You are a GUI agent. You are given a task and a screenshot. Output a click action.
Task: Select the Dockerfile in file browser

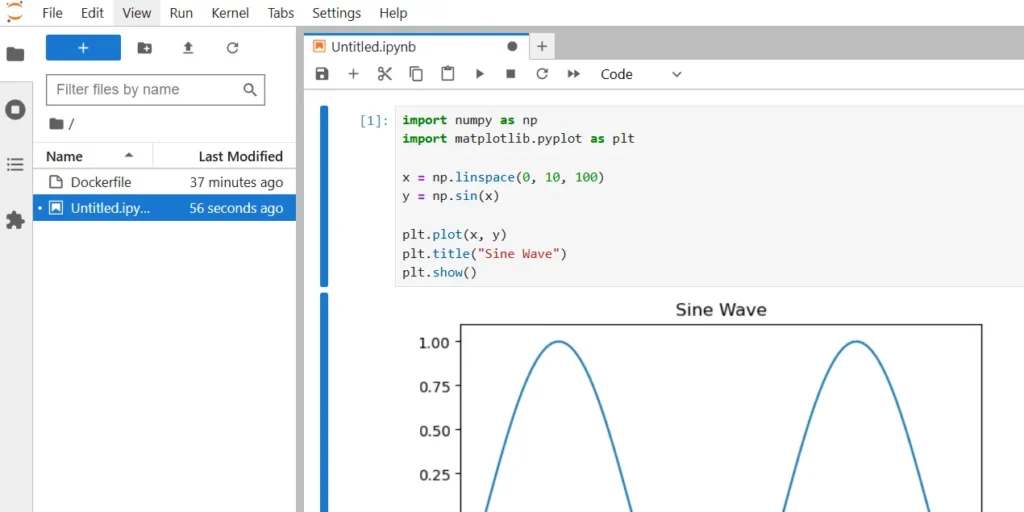(x=100, y=182)
